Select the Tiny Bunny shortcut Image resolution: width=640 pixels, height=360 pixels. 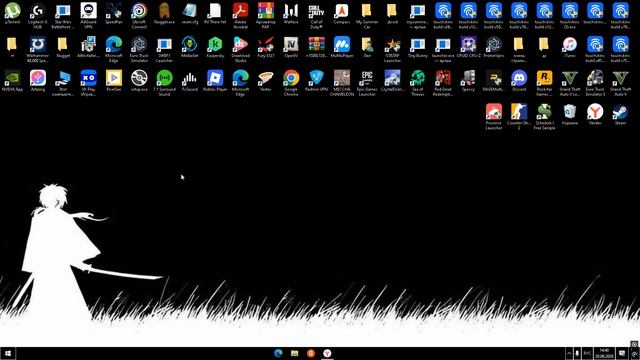pos(418,48)
